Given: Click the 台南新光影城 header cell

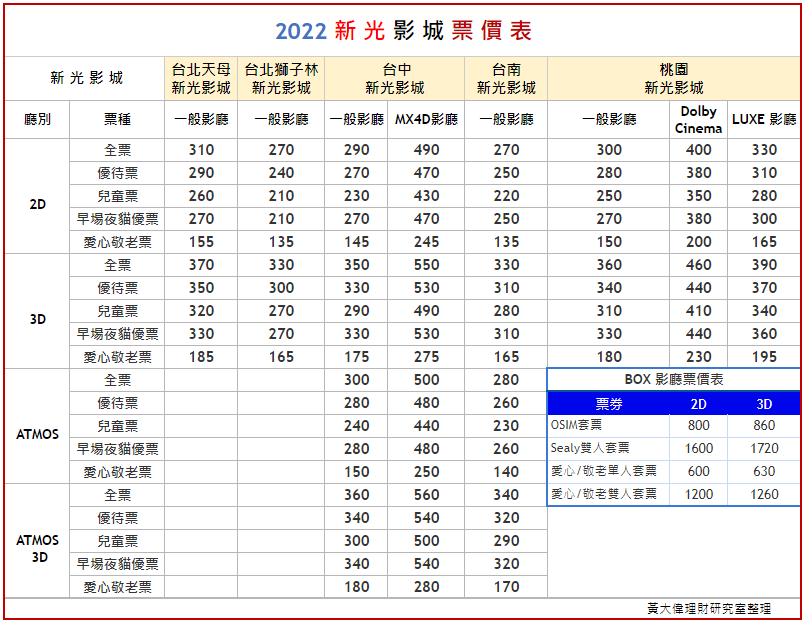Looking at the screenshot, I should (506, 78).
